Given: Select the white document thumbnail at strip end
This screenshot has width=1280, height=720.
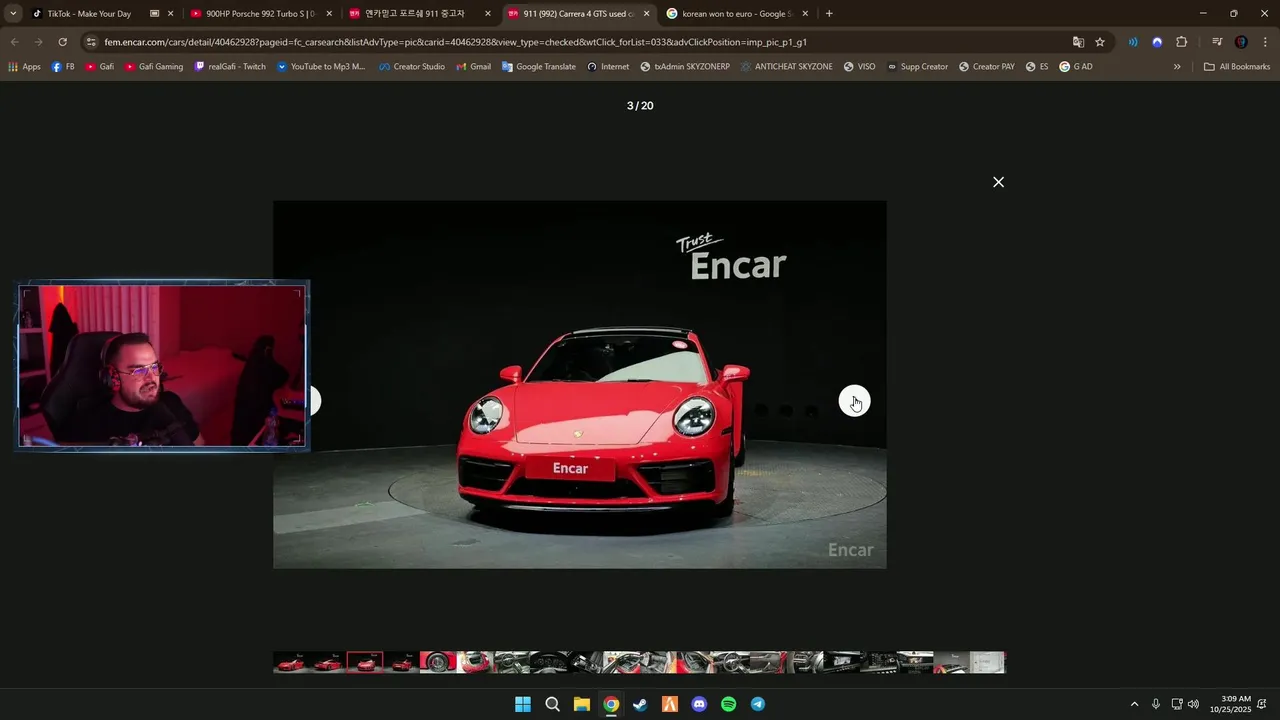Looking at the screenshot, I should click(987, 662).
